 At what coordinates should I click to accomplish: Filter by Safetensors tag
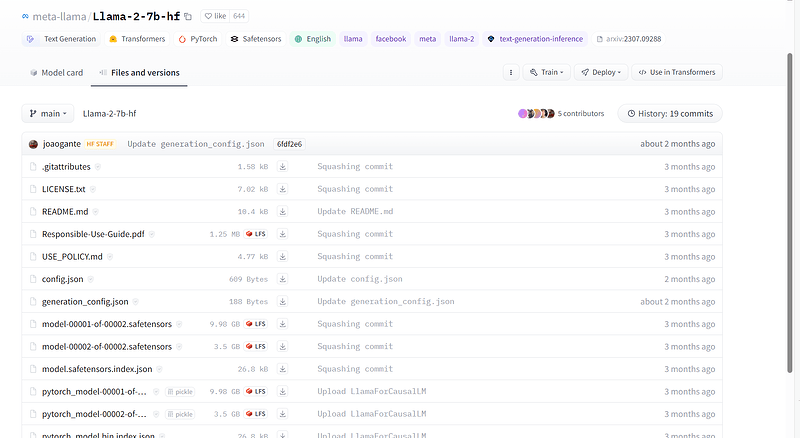pos(256,39)
